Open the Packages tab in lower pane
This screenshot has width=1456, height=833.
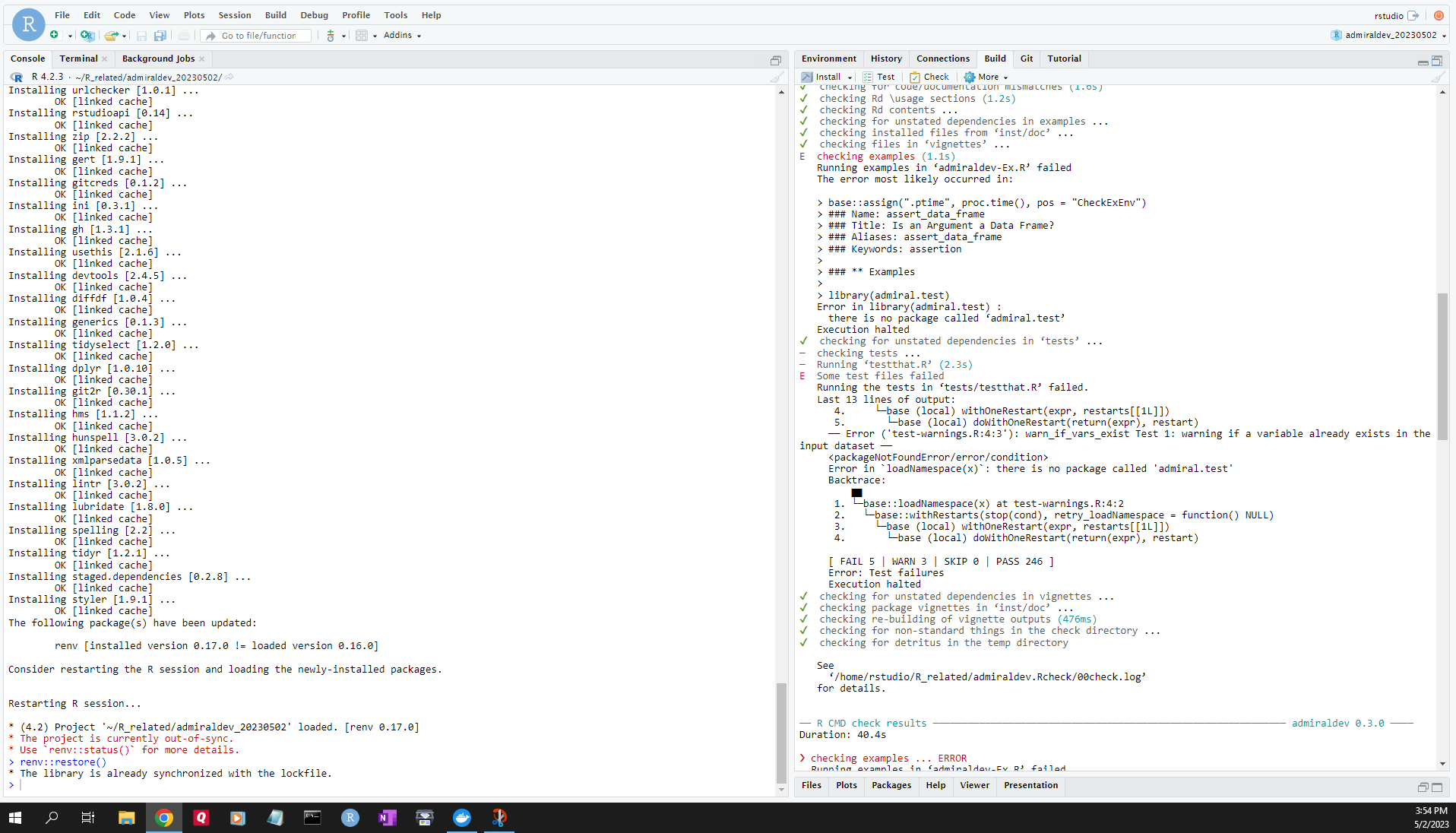click(891, 785)
